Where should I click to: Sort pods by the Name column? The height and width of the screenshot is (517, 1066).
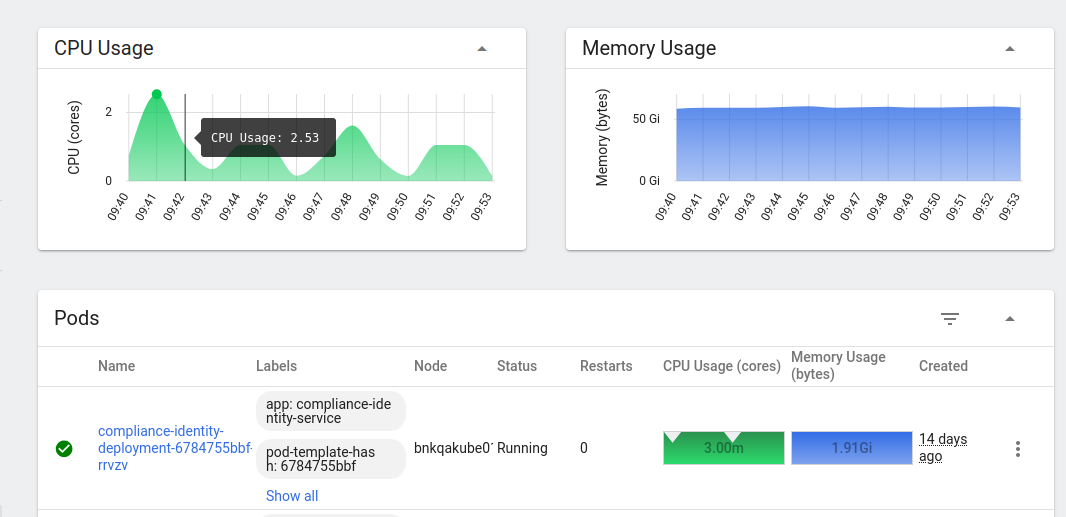(x=116, y=366)
